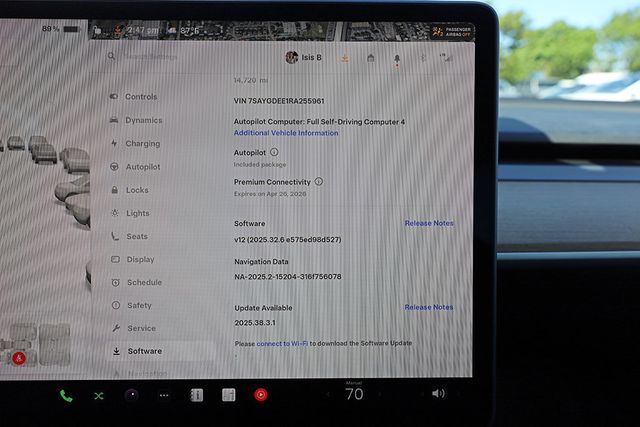The width and height of the screenshot is (640, 427).
Task: Open the notifications bell icon
Action: pyautogui.click(x=397, y=58)
